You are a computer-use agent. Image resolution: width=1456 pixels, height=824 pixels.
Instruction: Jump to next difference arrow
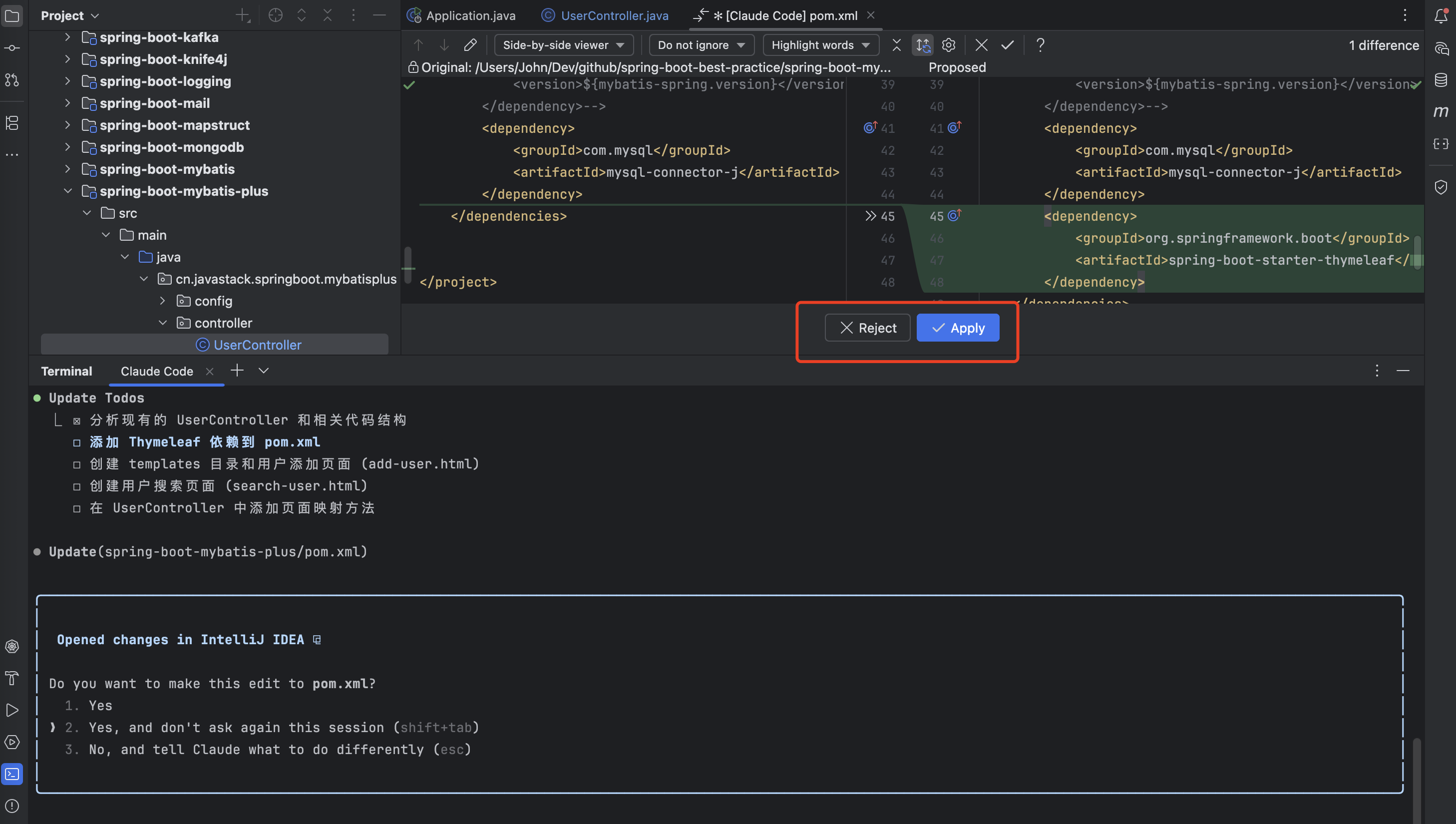coord(444,45)
